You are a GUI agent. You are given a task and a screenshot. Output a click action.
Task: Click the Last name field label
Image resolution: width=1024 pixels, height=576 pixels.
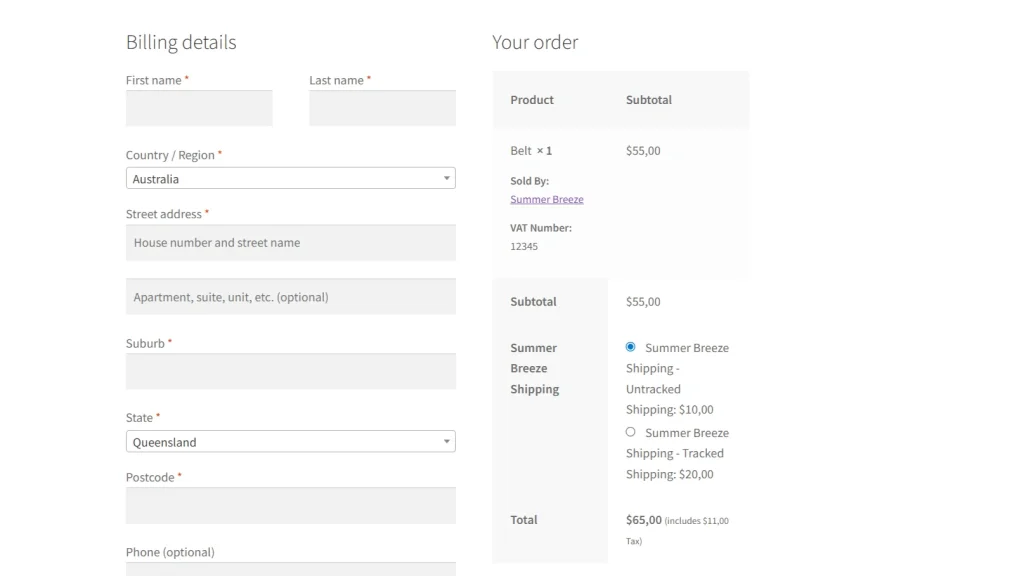pos(336,80)
